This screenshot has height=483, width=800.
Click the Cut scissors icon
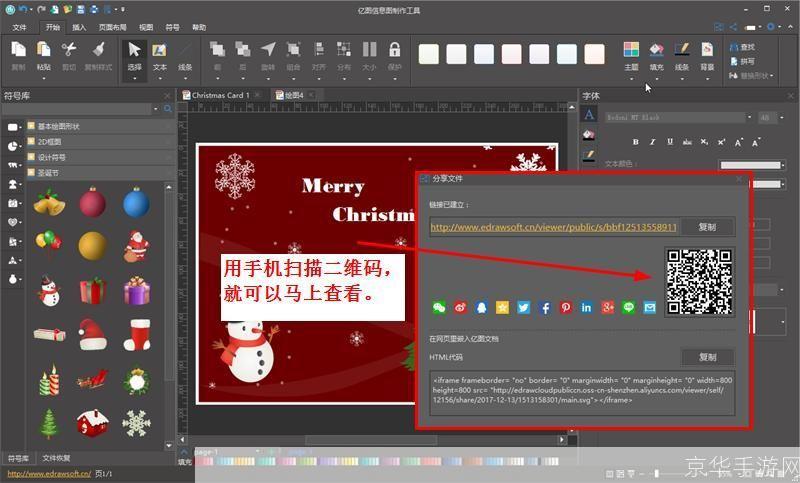69,49
